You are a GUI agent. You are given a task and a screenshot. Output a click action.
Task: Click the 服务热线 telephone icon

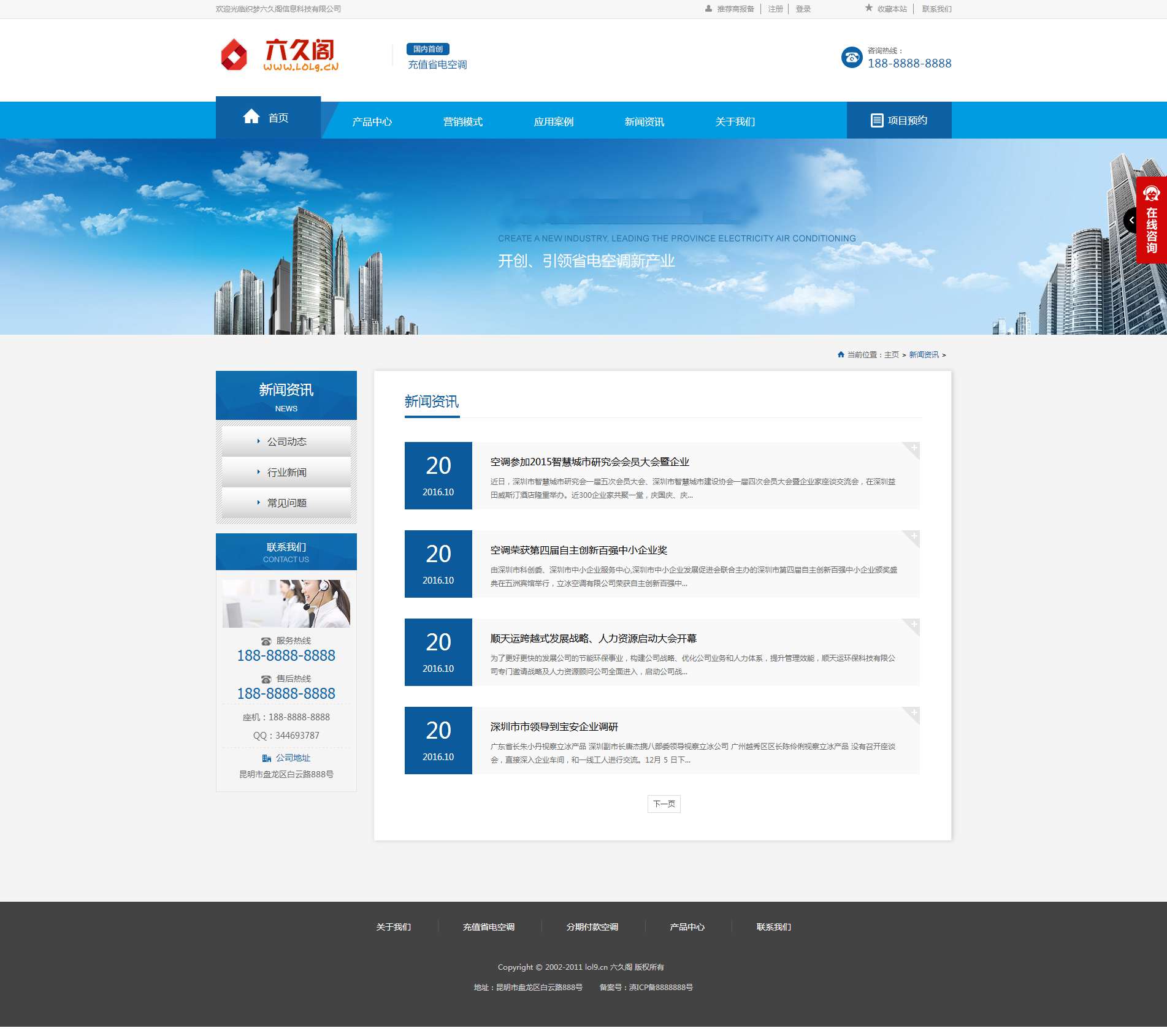pos(266,641)
